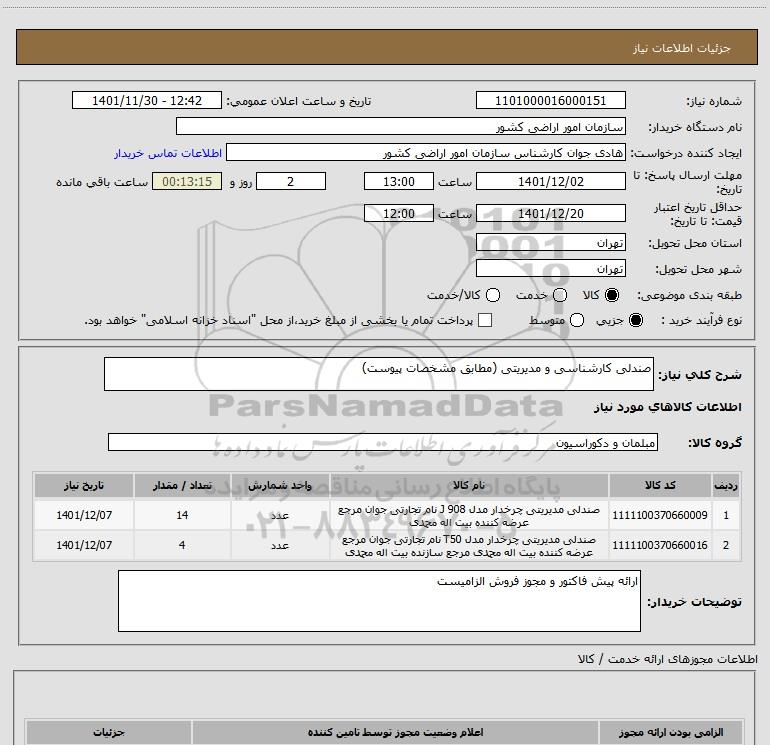Click the response deadline date 1401/12/02
Screen dimensions: 770x745
(x=550, y=181)
